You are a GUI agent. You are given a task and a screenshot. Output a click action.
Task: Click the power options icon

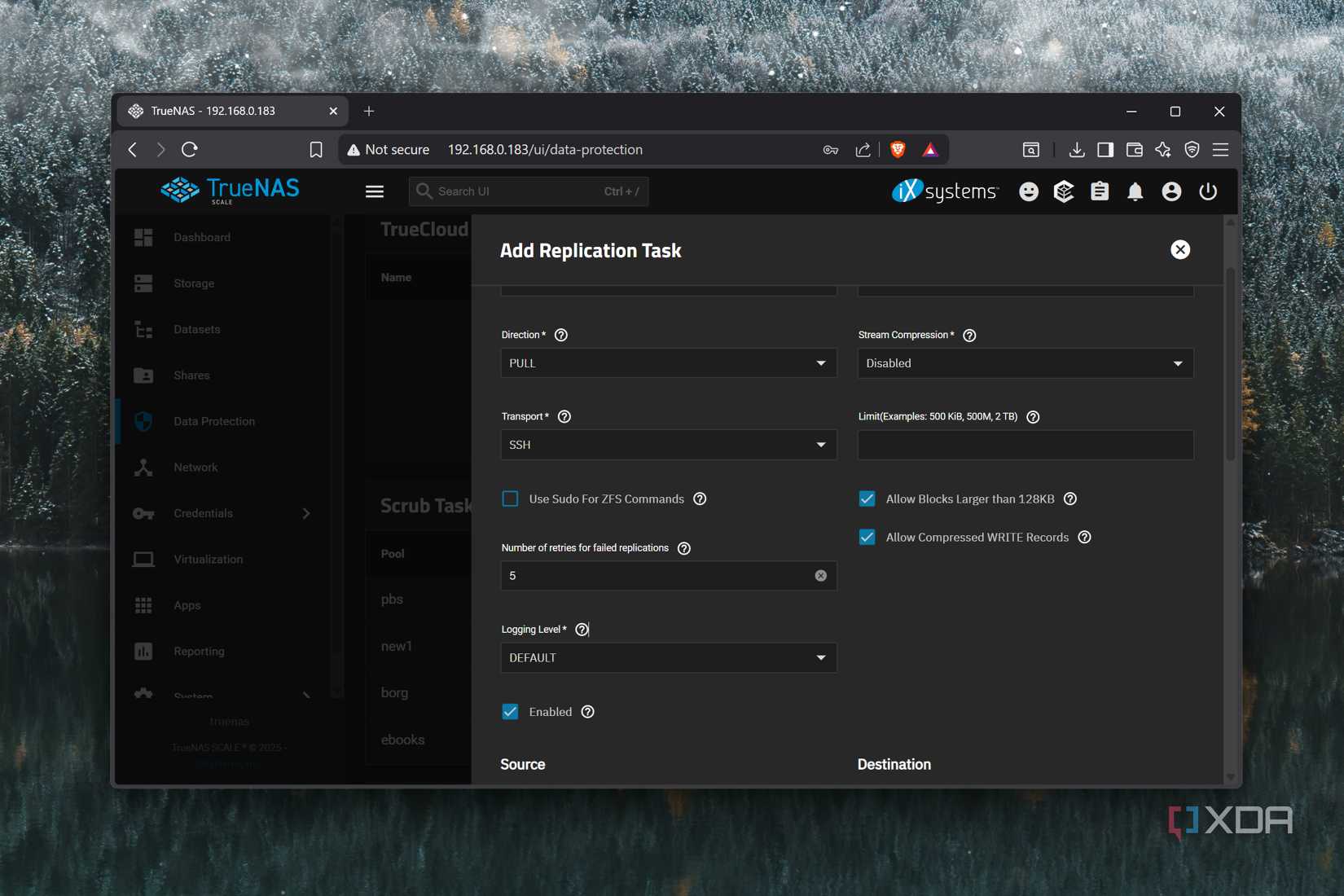1208,191
